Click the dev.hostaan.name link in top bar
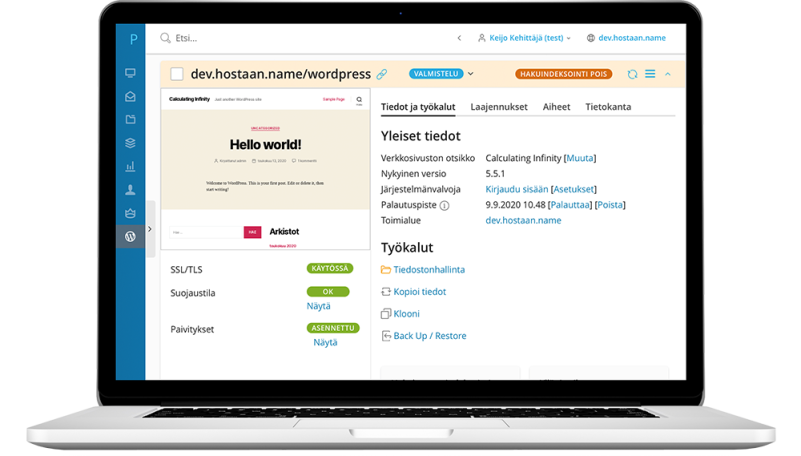 tap(632, 38)
